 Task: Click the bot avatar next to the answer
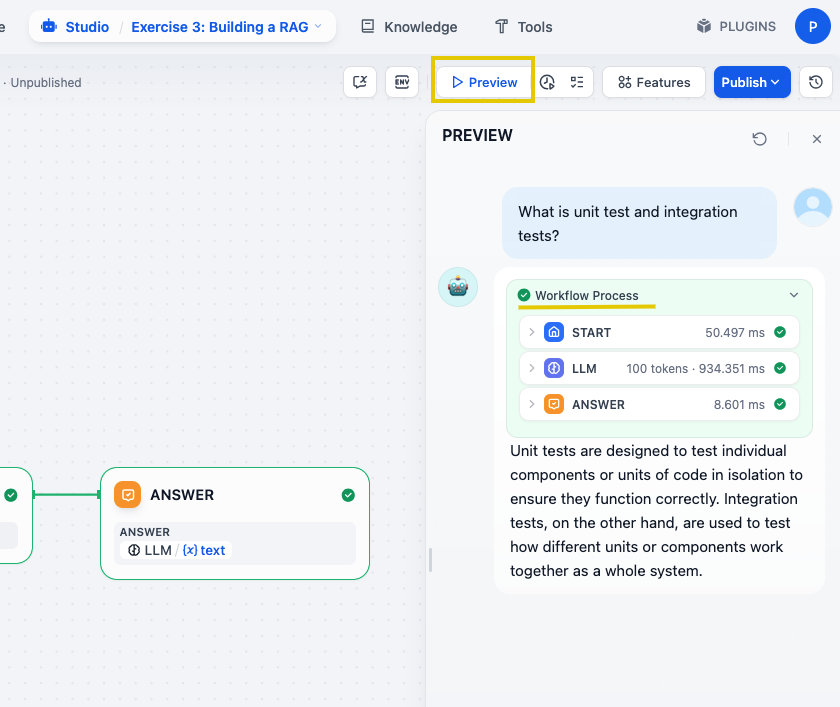tap(458, 287)
